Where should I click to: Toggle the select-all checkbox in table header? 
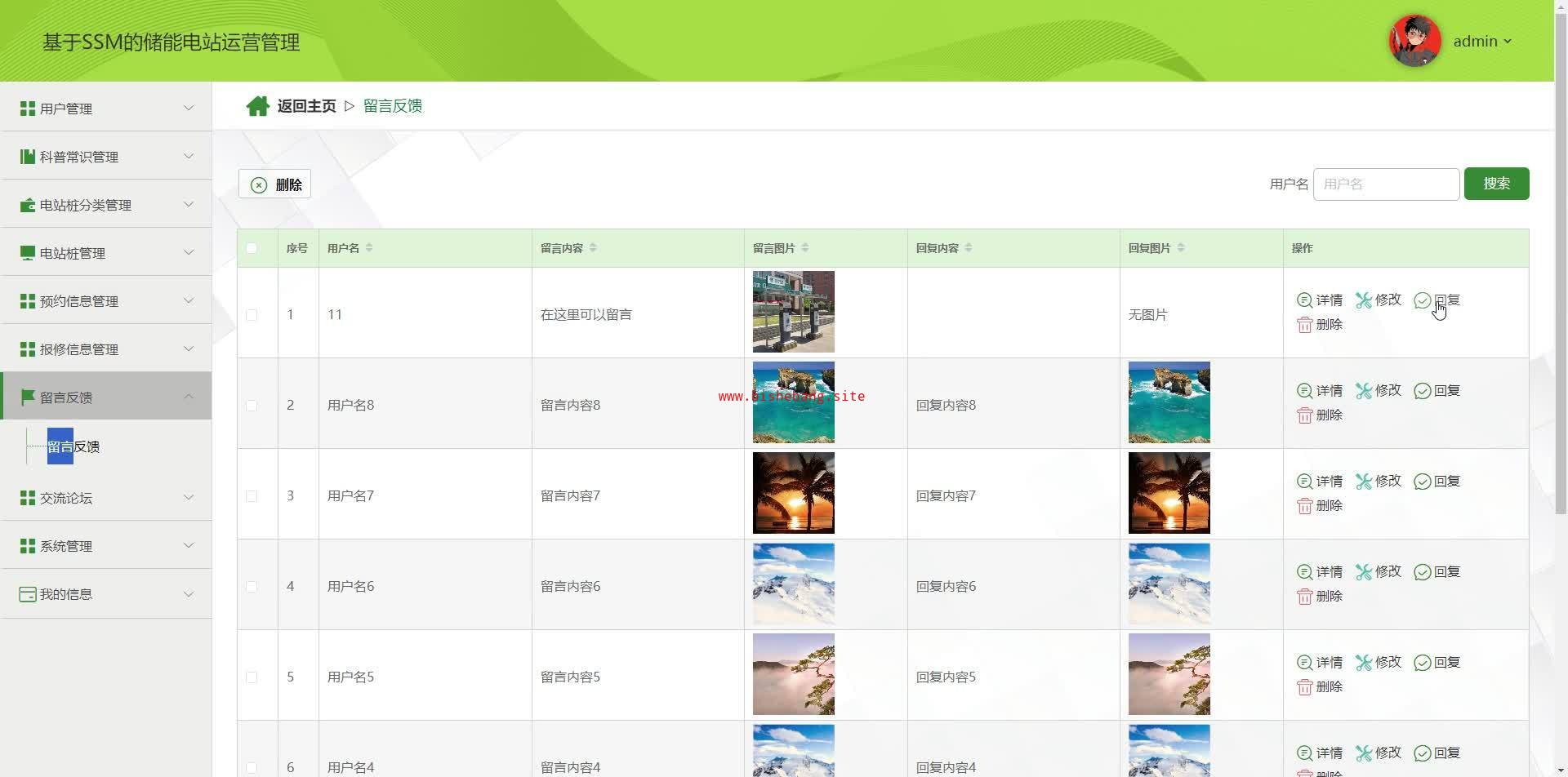252,248
